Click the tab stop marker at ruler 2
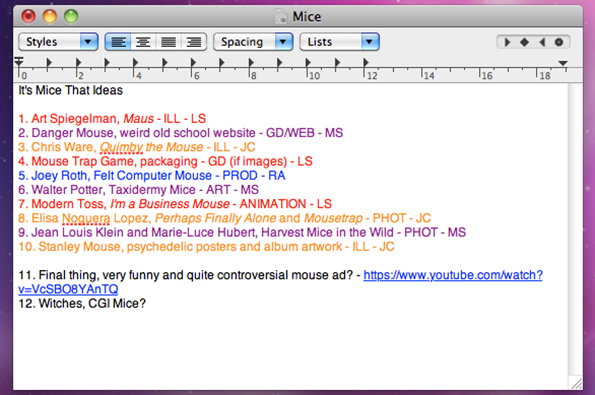 coord(78,62)
